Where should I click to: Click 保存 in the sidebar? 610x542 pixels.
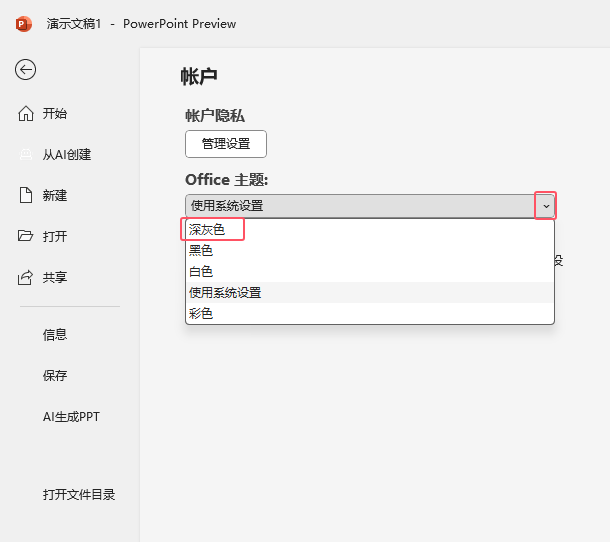(x=55, y=376)
